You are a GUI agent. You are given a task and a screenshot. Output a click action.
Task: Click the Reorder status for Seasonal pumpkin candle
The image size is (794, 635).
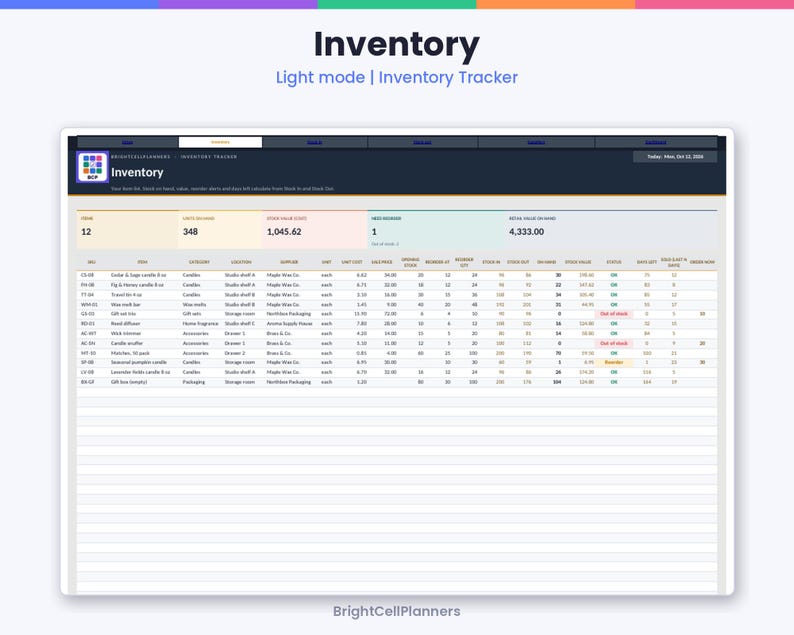coord(614,363)
